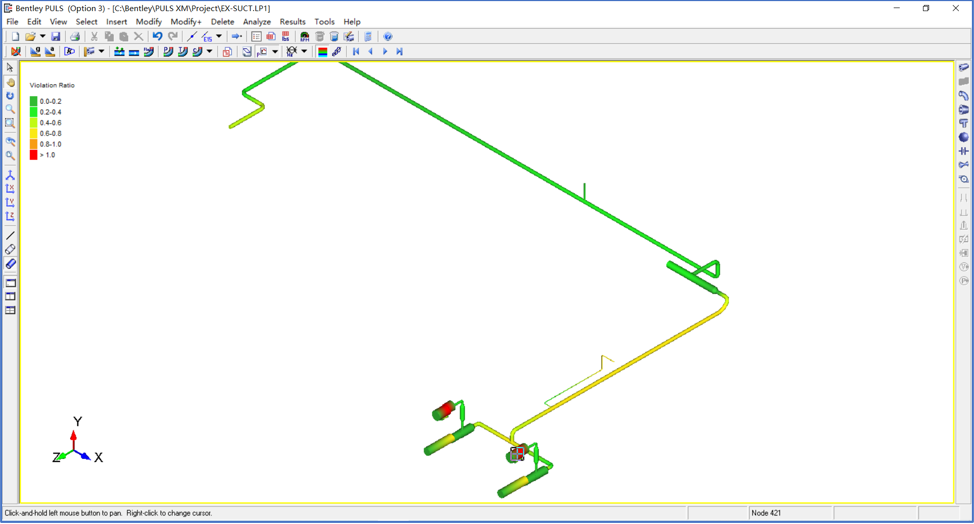Open the Analyze menu

[256, 21]
